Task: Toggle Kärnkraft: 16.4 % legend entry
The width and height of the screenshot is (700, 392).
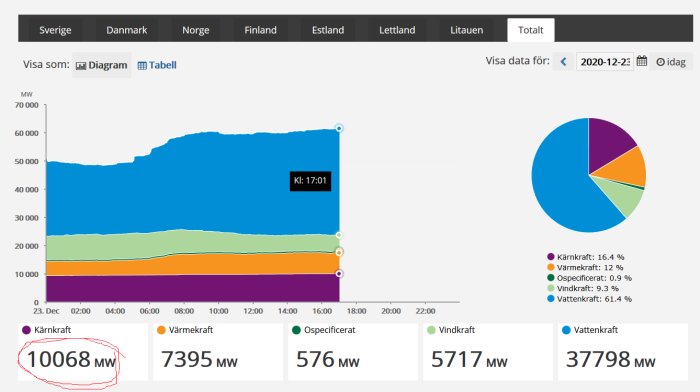Action: point(585,257)
